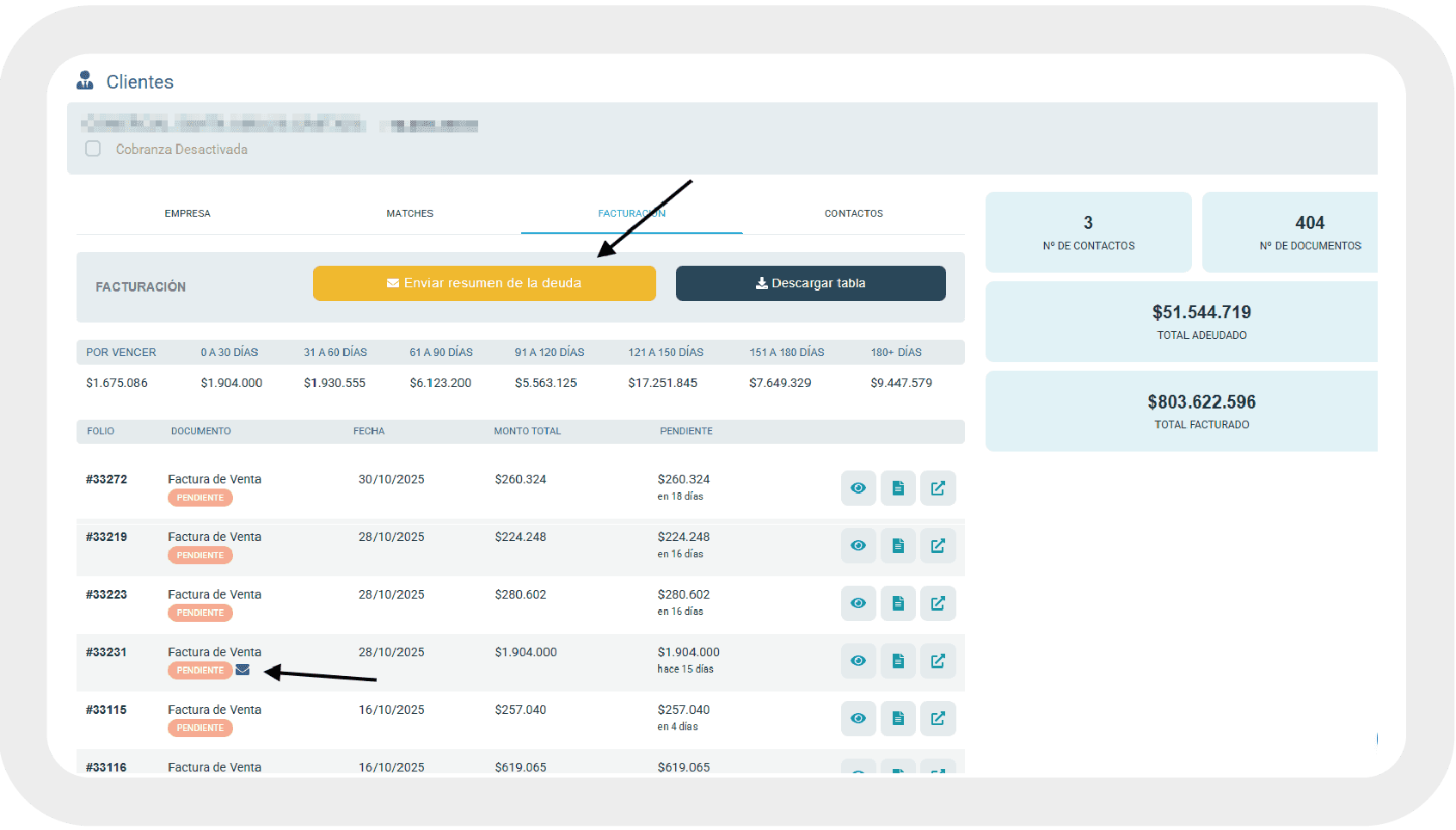Click envelope icon on invoice #33231
The width and height of the screenshot is (1456, 830).
(243, 670)
